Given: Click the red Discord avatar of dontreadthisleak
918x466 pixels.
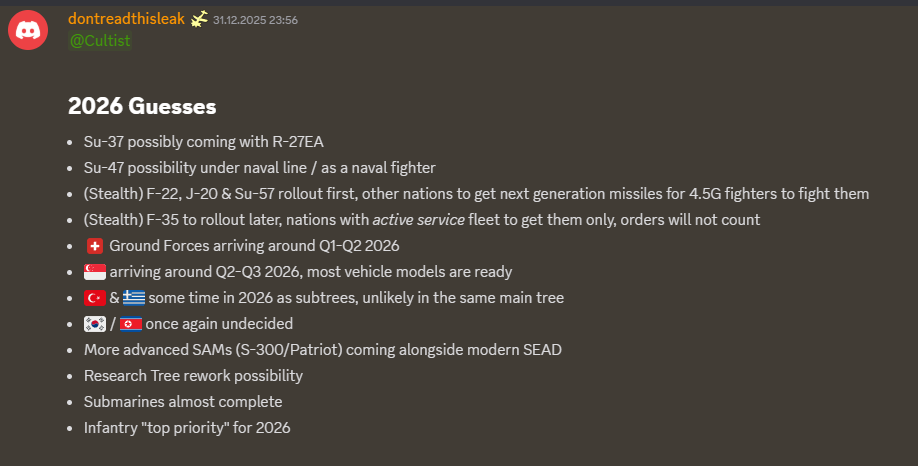Looking at the screenshot, I should point(29,31).
